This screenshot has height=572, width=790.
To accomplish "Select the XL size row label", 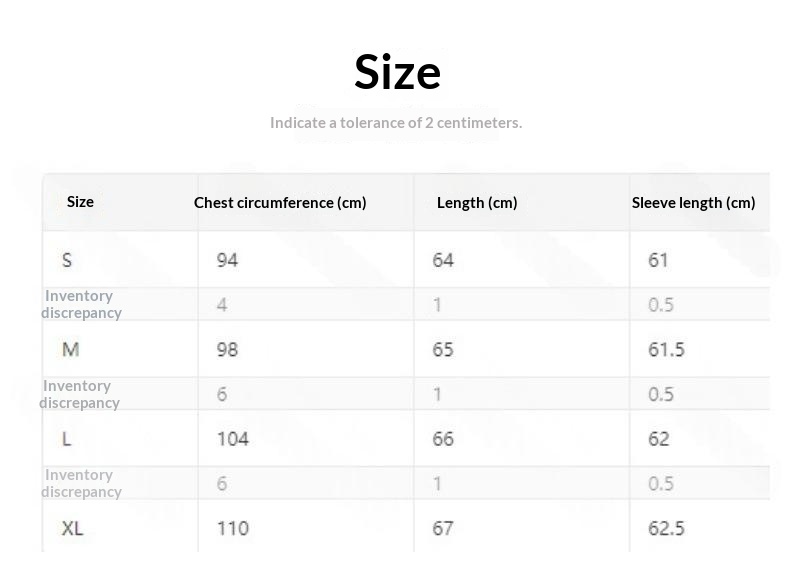I will tap(73, 528).
